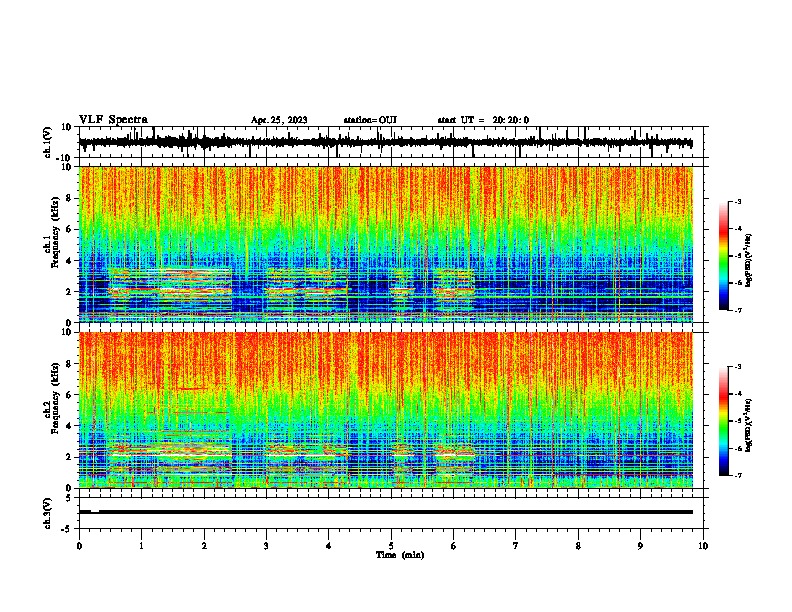792x612 pixels.
Task: Click the "-10" tick on ch.1 voltage axis
Action: coord(65,158)
